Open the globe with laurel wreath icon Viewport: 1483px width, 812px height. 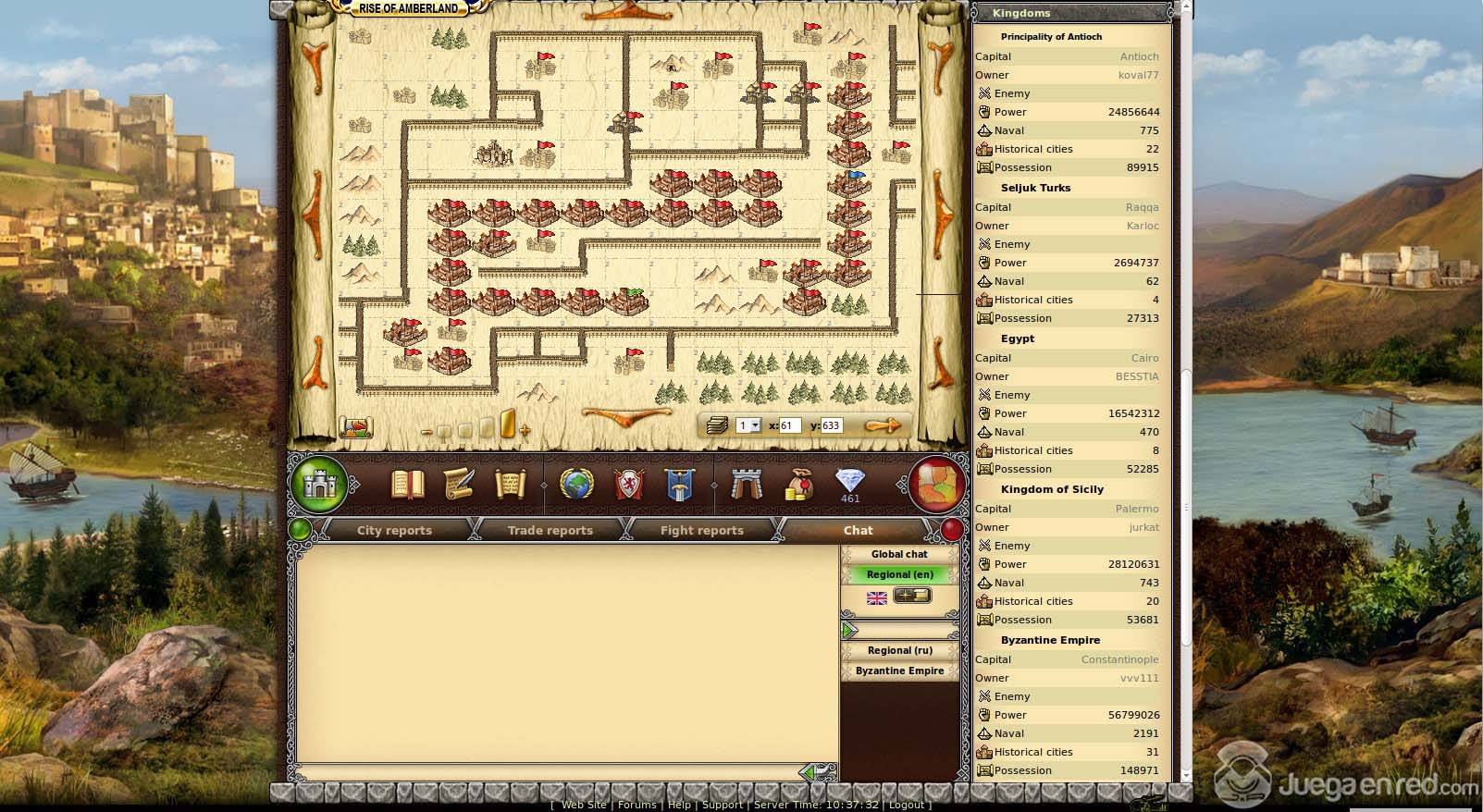[x=576, y=484]
